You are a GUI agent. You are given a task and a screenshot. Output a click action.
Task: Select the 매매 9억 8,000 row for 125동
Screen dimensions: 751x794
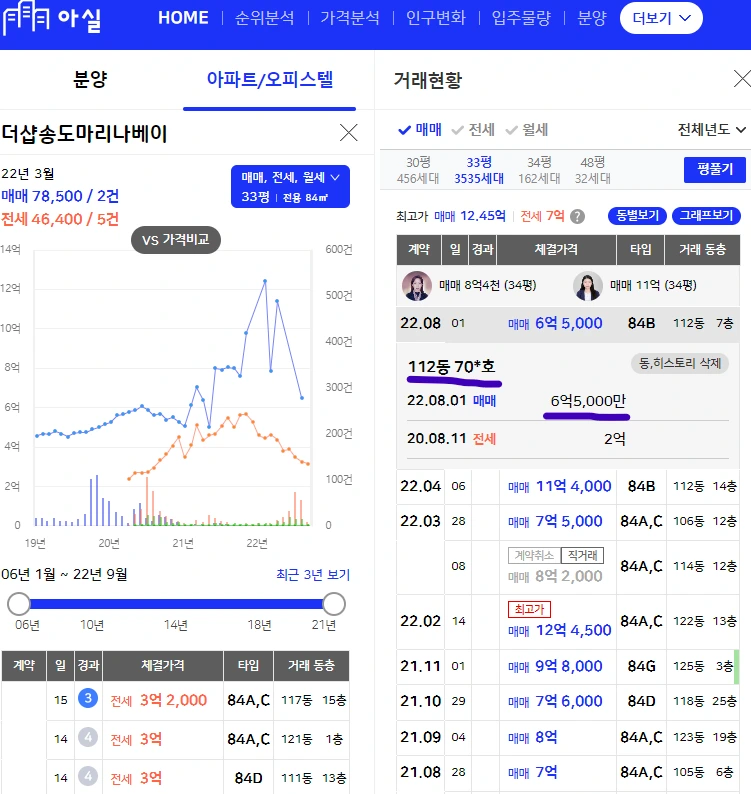click(567, 666)
